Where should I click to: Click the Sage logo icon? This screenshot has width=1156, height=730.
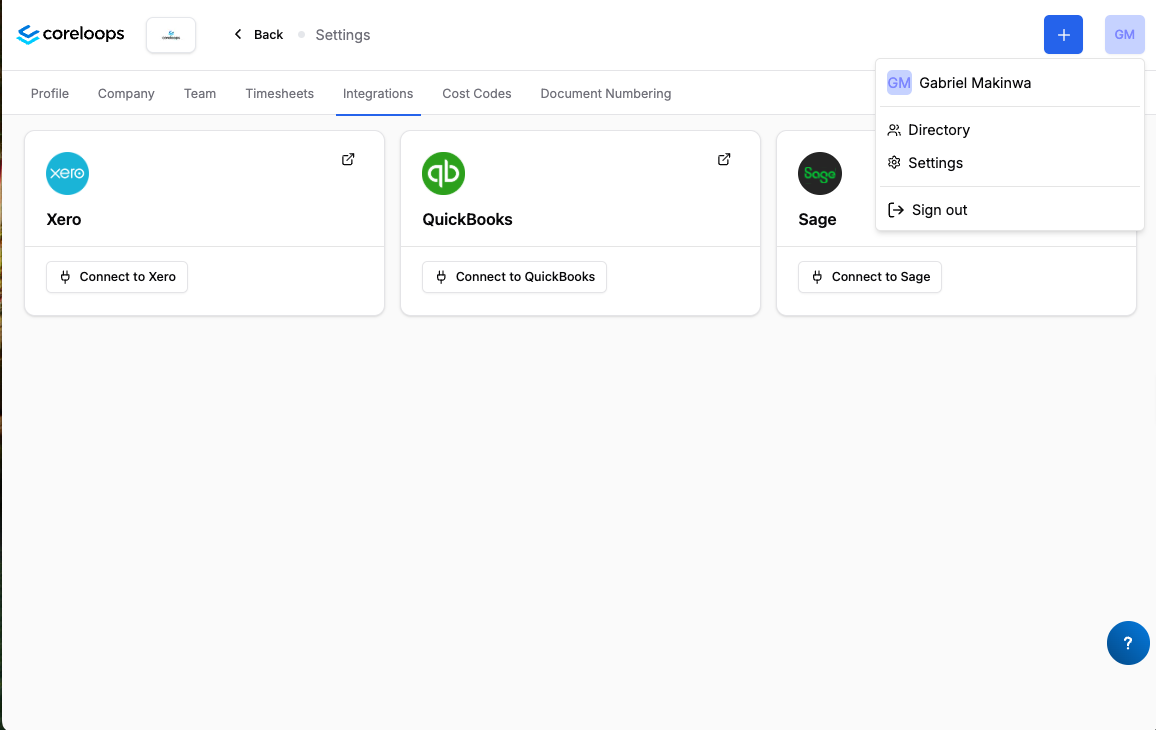[x=819, y=173]
